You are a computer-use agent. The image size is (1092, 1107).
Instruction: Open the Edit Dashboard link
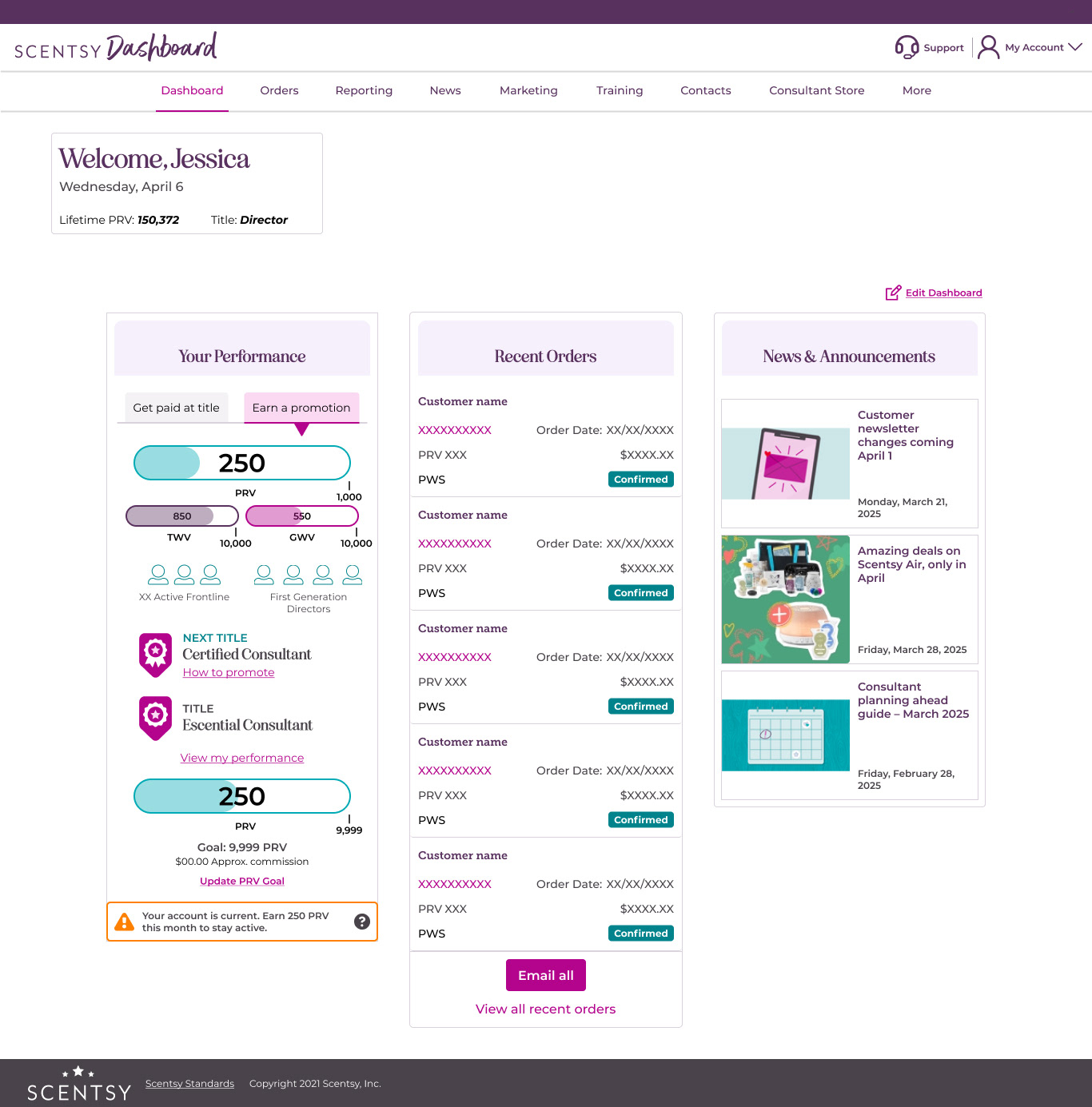(x=943, y=293)
